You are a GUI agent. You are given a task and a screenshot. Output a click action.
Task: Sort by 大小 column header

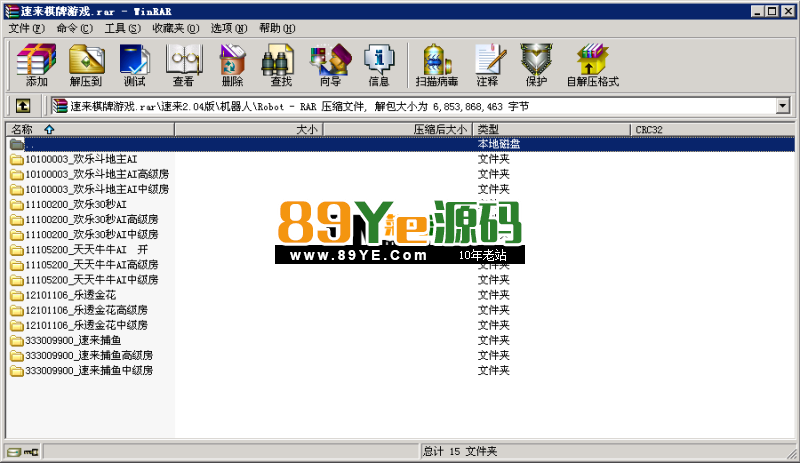tap(249, 130)
